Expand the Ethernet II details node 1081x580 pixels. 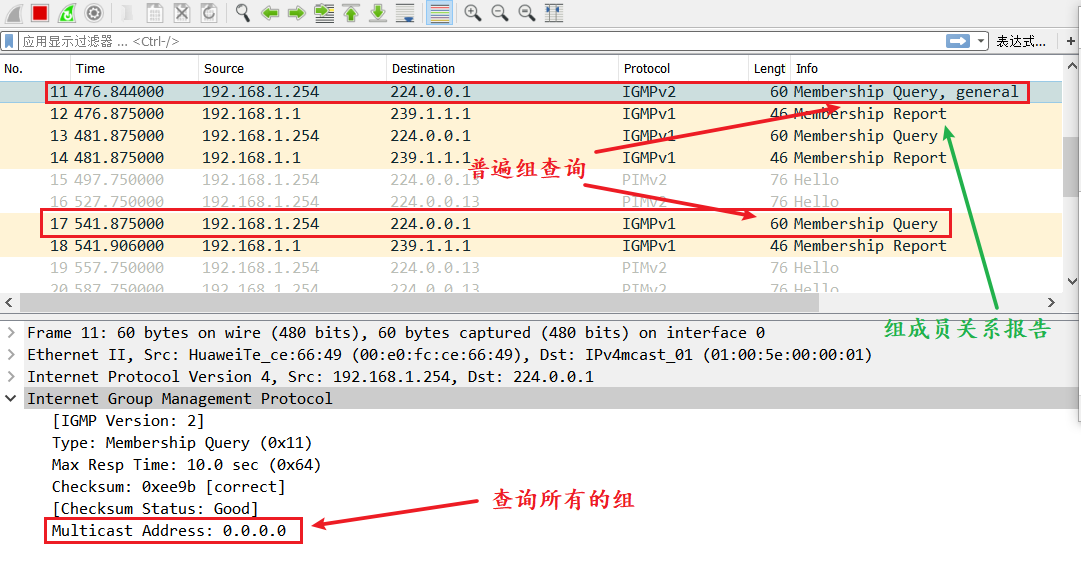pos(10,355)
